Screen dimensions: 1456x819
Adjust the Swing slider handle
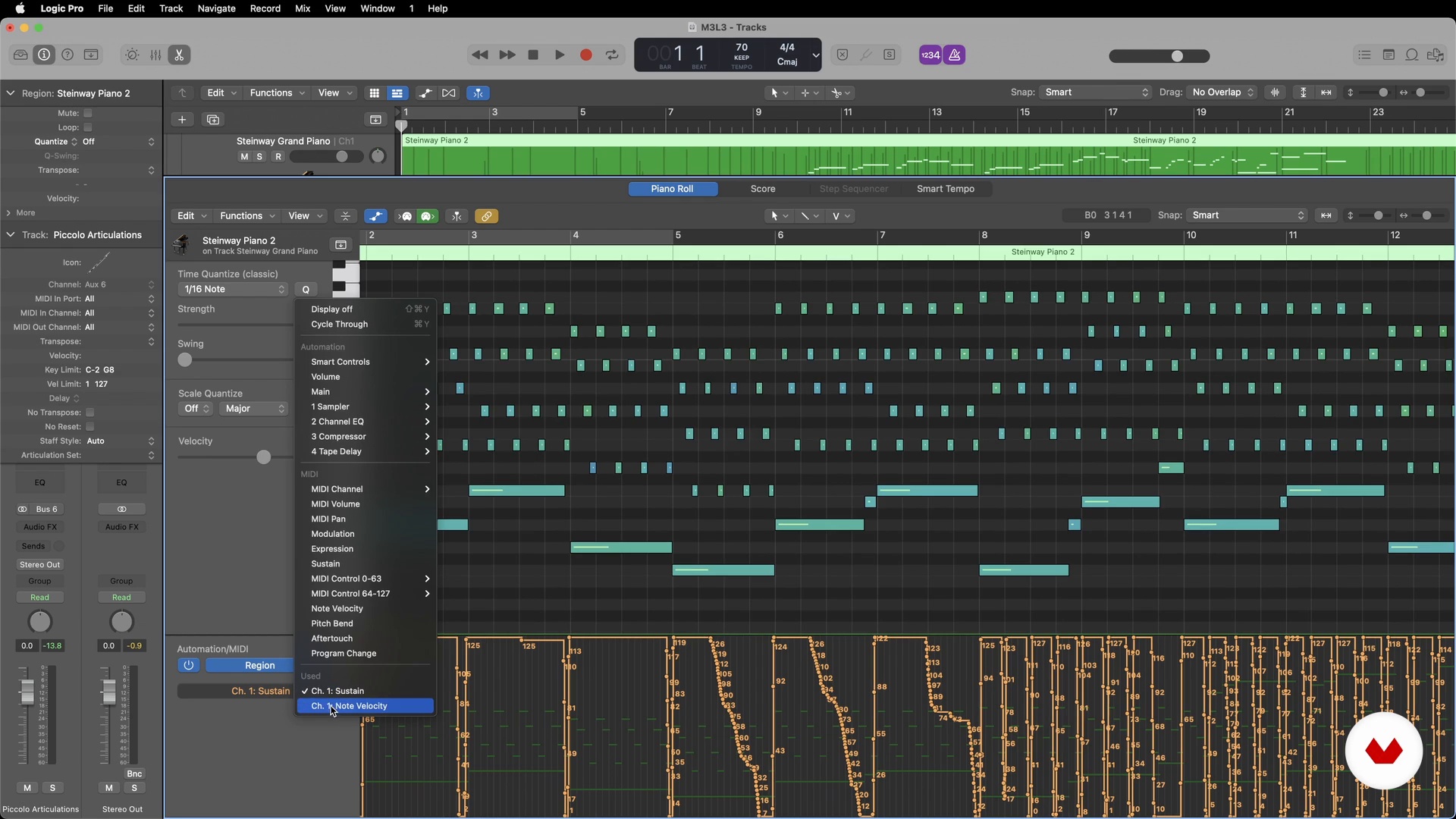coord(185,360)
